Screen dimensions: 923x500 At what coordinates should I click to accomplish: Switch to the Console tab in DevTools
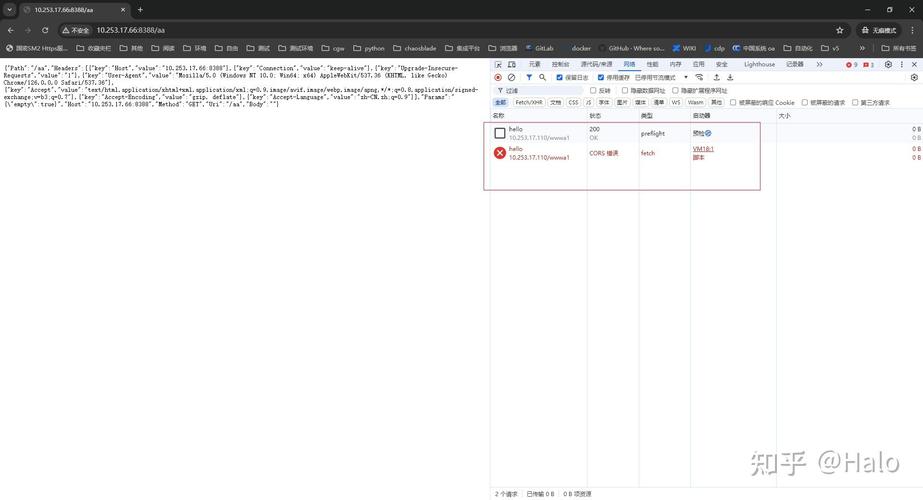tap(560, 64)
